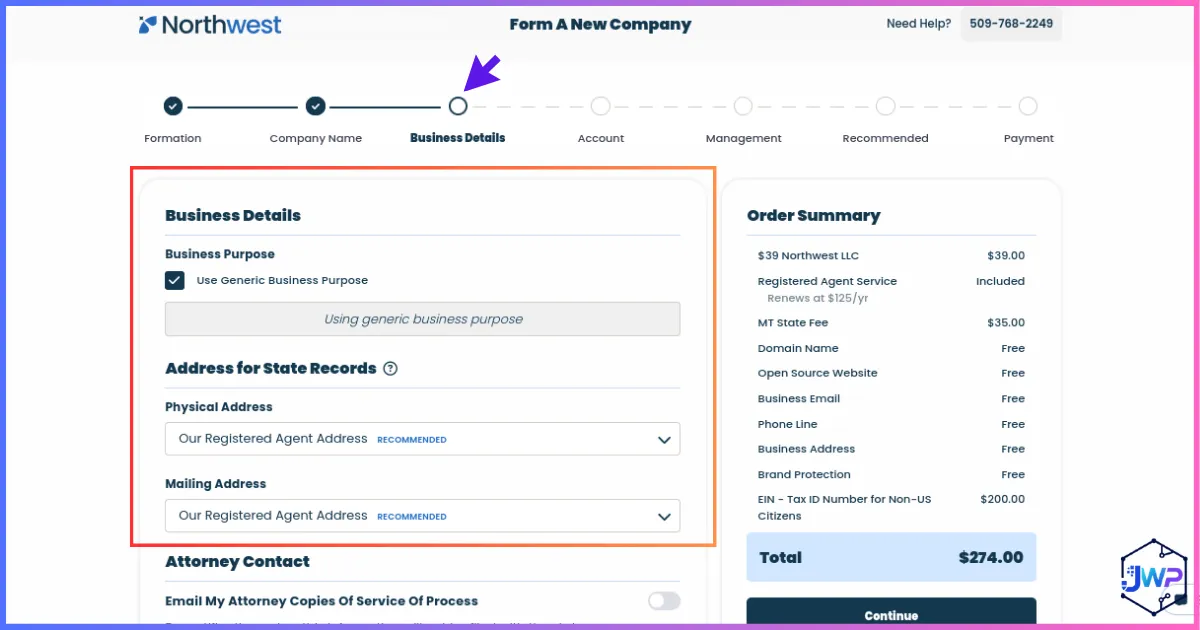Jump to the Payment step circle
The height and width of the screenshot is (630, 1200).
tap(1028, 106)
